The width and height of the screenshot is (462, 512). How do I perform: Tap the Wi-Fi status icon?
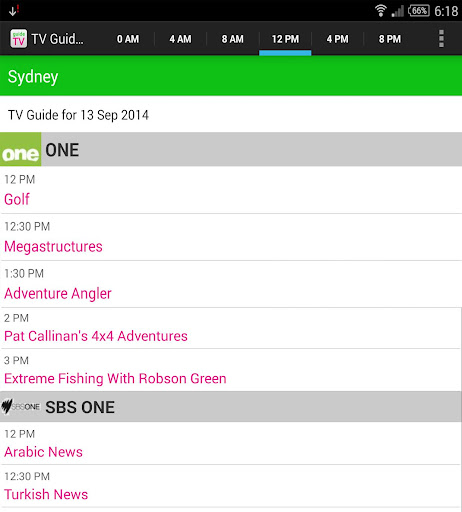(x=380, y=11)
